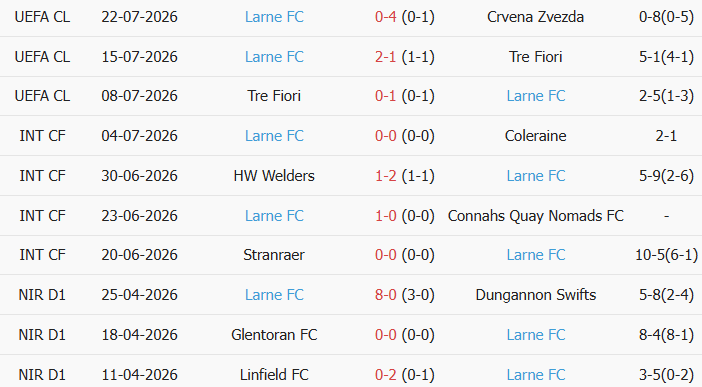The width and height of the screenshot is (702, 387).
Task: Open Larne FC link in 15-07-2026 row
Action: [274, 57]
